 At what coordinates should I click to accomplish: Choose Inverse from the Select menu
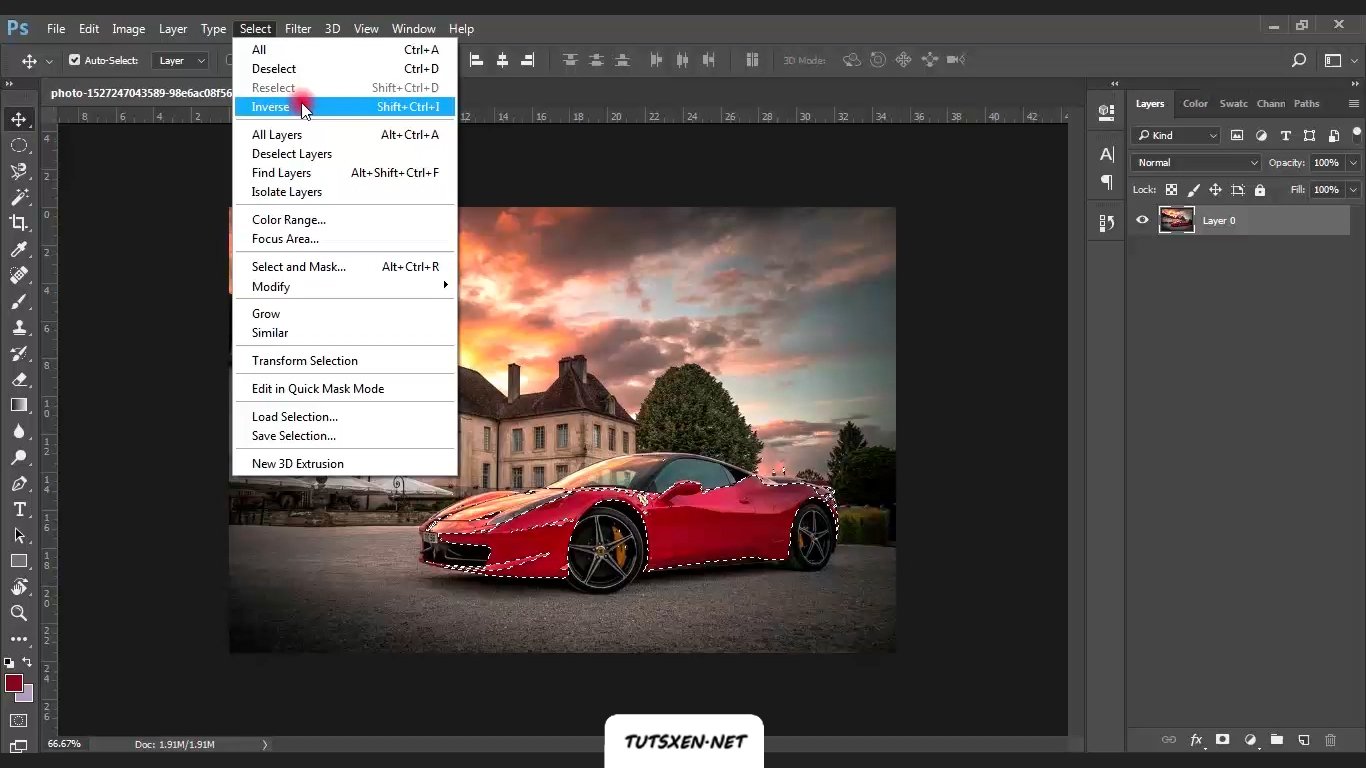(345, 107)
